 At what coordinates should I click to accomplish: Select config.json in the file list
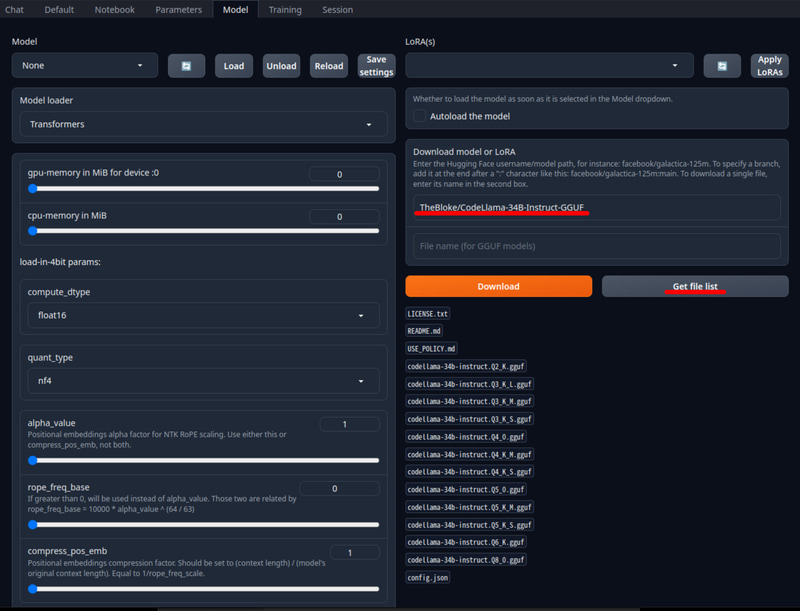428,578
